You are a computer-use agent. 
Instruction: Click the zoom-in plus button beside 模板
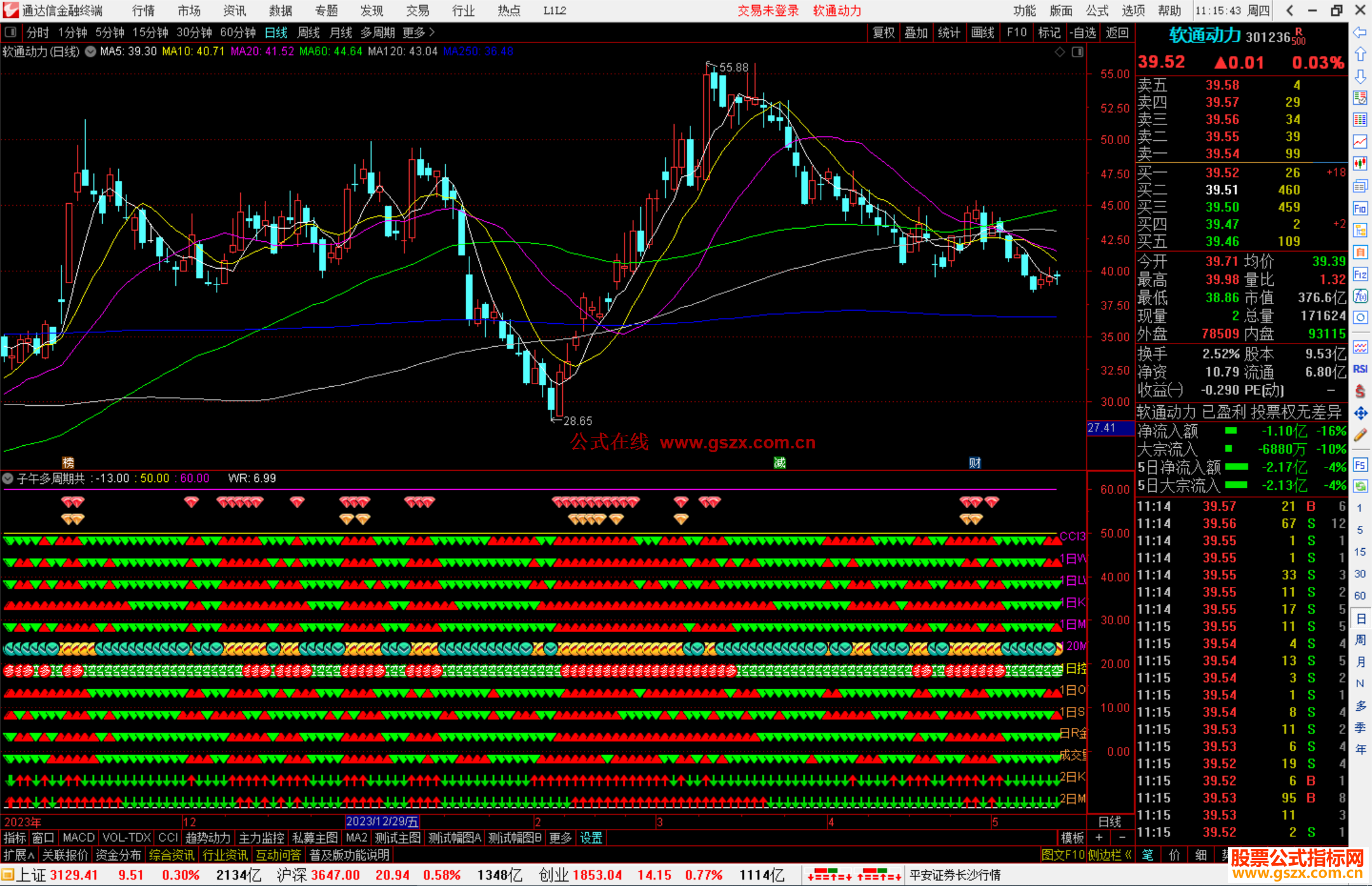(1099, 838)
